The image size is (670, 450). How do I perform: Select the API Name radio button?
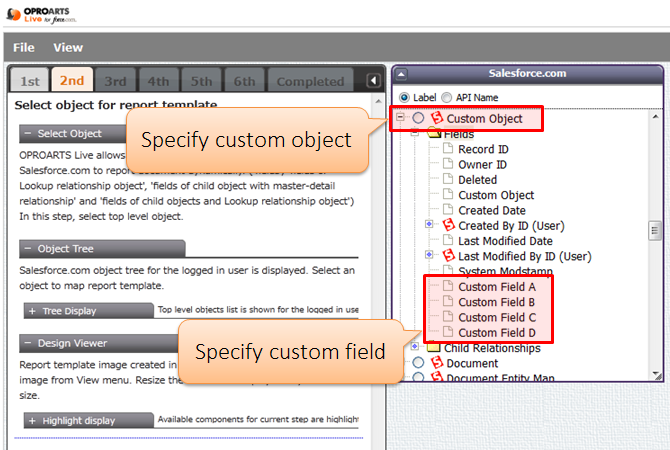coord(447,97)
